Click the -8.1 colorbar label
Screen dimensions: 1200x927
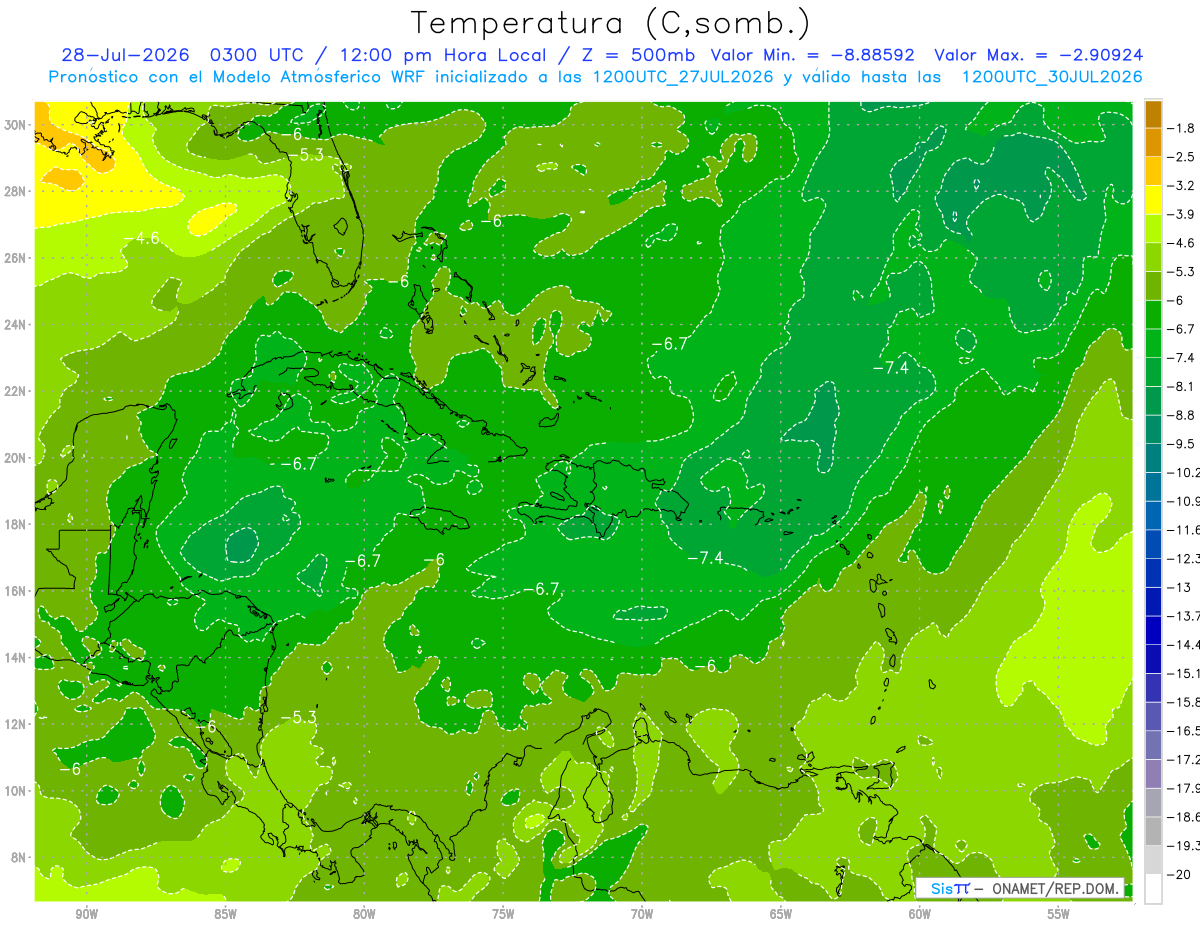coord(1182,386)
